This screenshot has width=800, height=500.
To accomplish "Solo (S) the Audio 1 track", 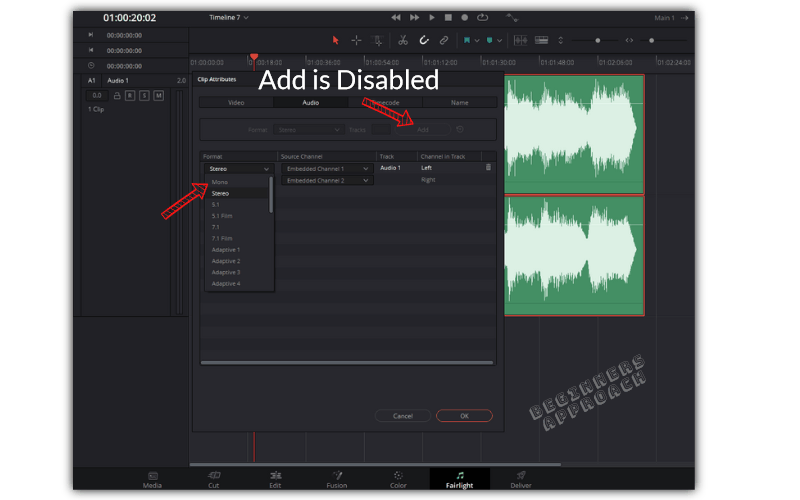I will pyautogui.click(x=144, y=95).
